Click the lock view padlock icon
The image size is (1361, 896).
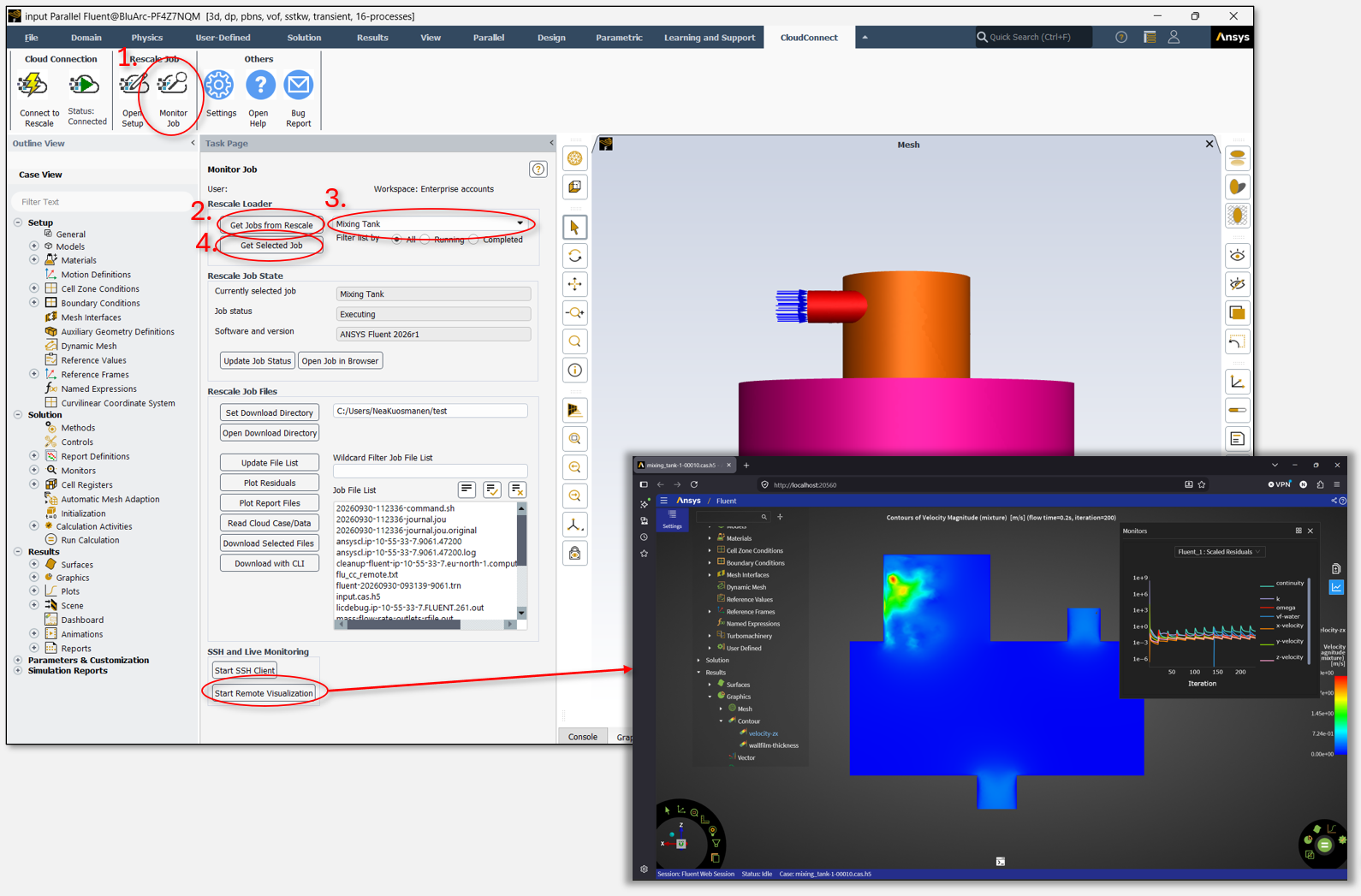point(575,554)
